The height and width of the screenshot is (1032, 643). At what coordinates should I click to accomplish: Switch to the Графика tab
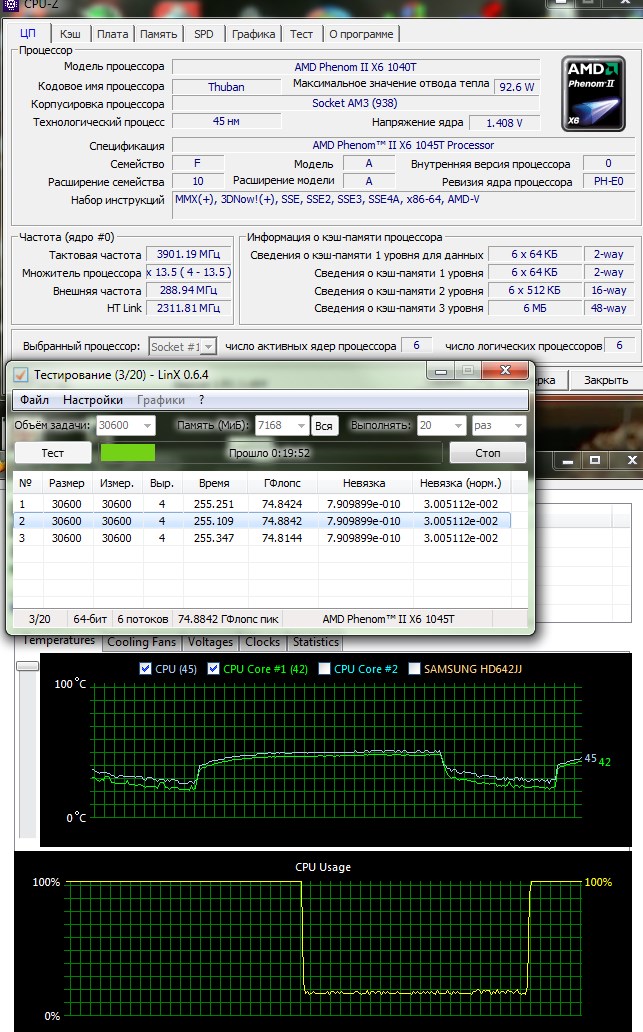tap(253, 34)
